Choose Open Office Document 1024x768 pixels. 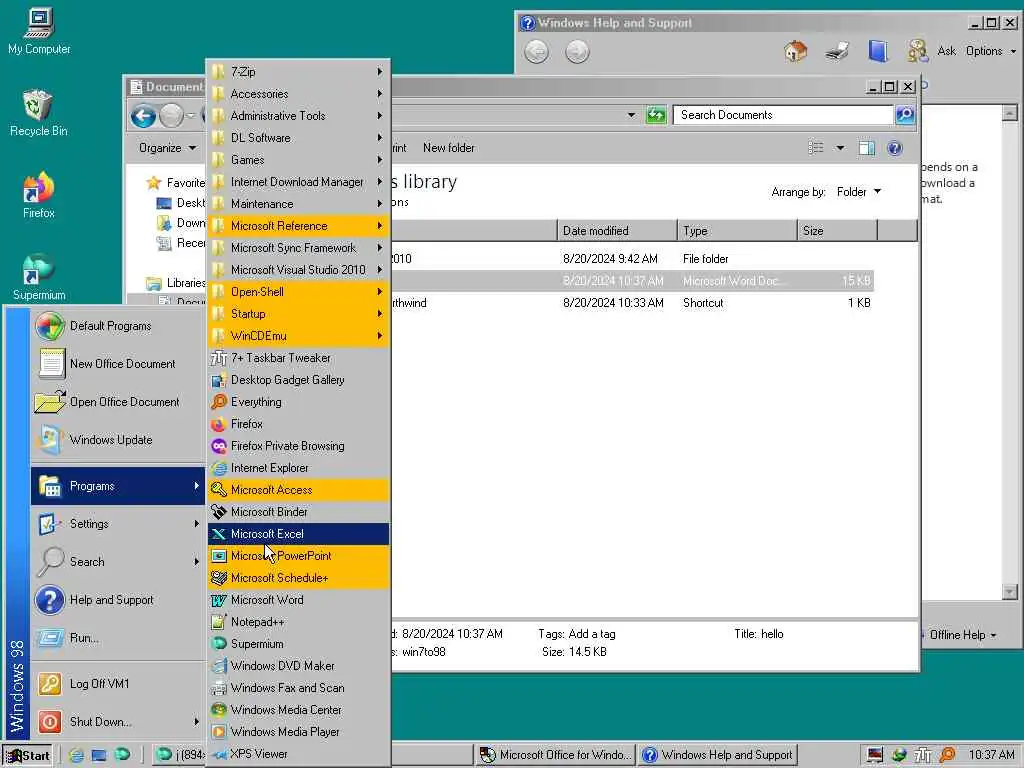118,402
